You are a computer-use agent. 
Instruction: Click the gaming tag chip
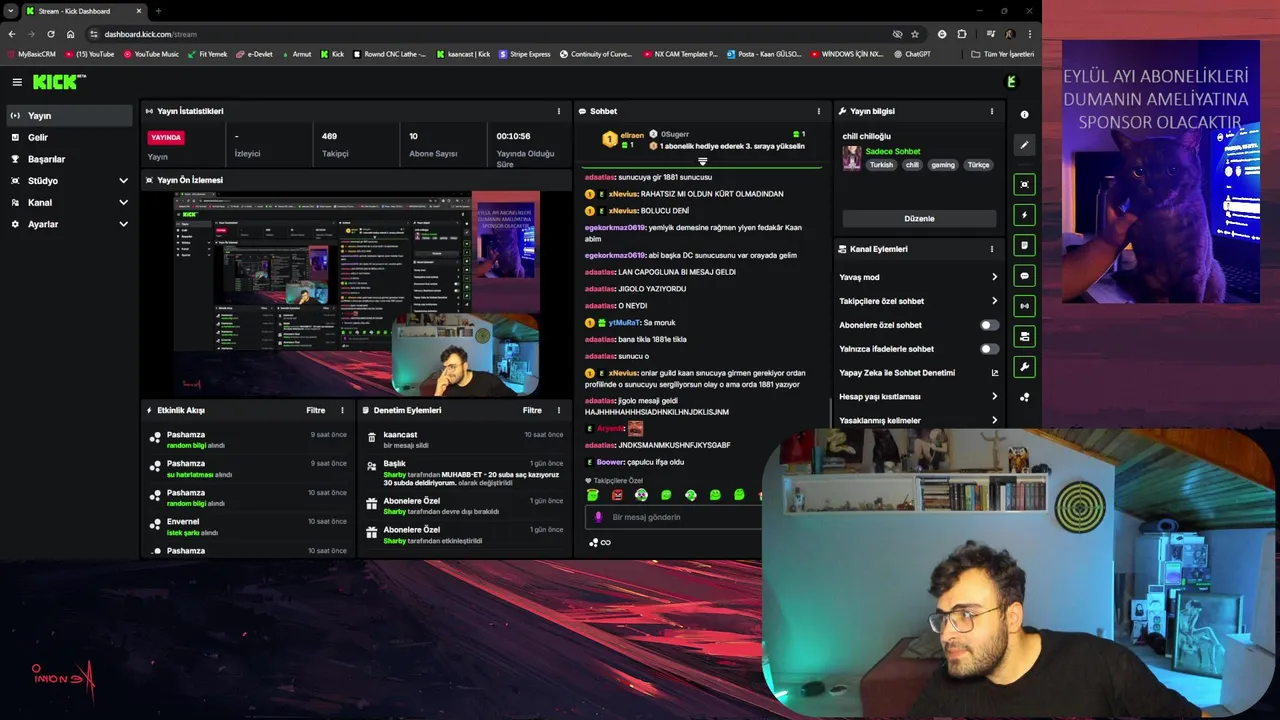(943, 165)
